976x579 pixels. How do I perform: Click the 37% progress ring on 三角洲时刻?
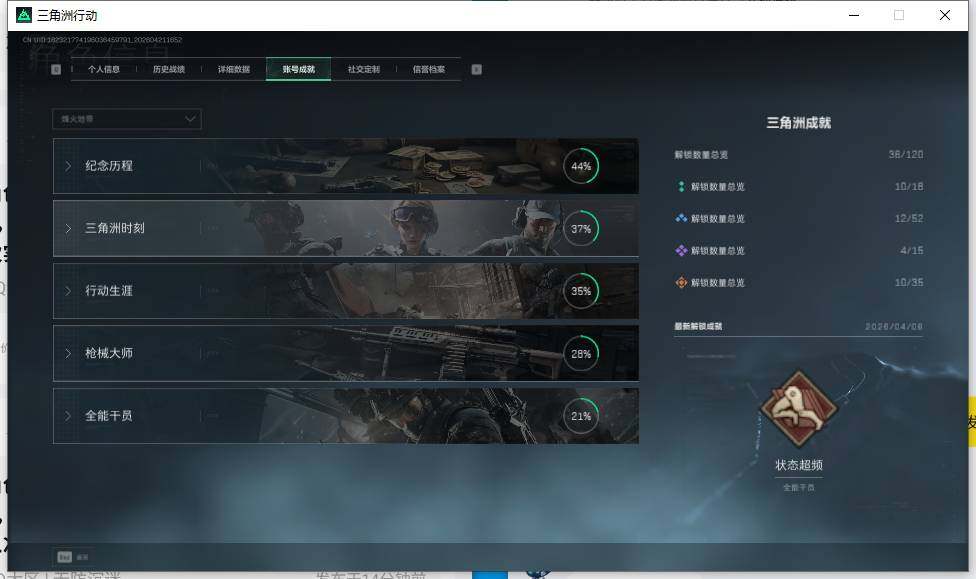[581, 228]
